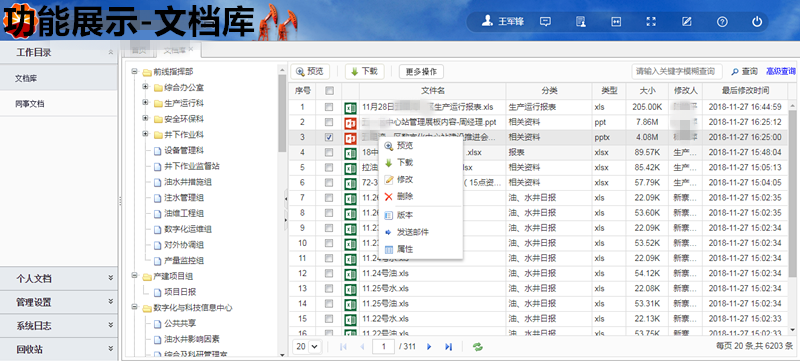
Task: Expand the 综合办公室 tree node
Action: 145,87
